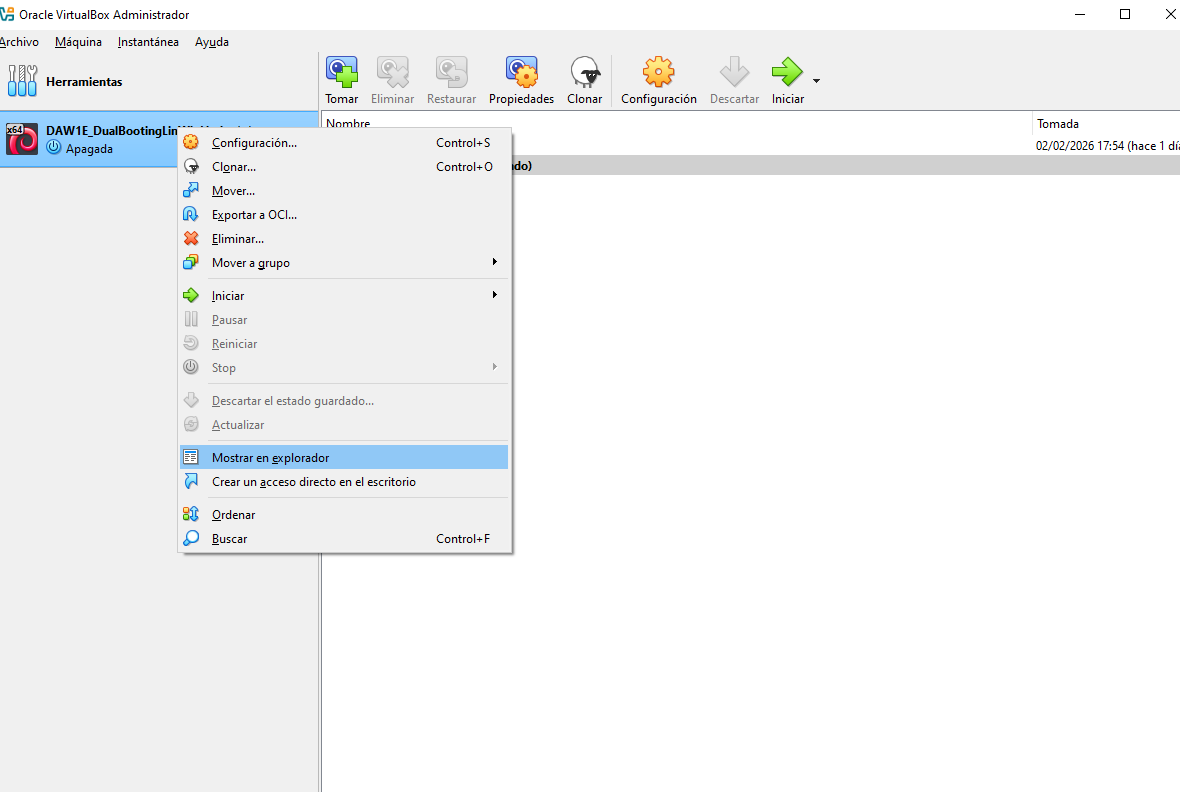Click the group icon beside Mover a grupo
Viewport: 1180px width, 792px height.
[x=191, y=262]
